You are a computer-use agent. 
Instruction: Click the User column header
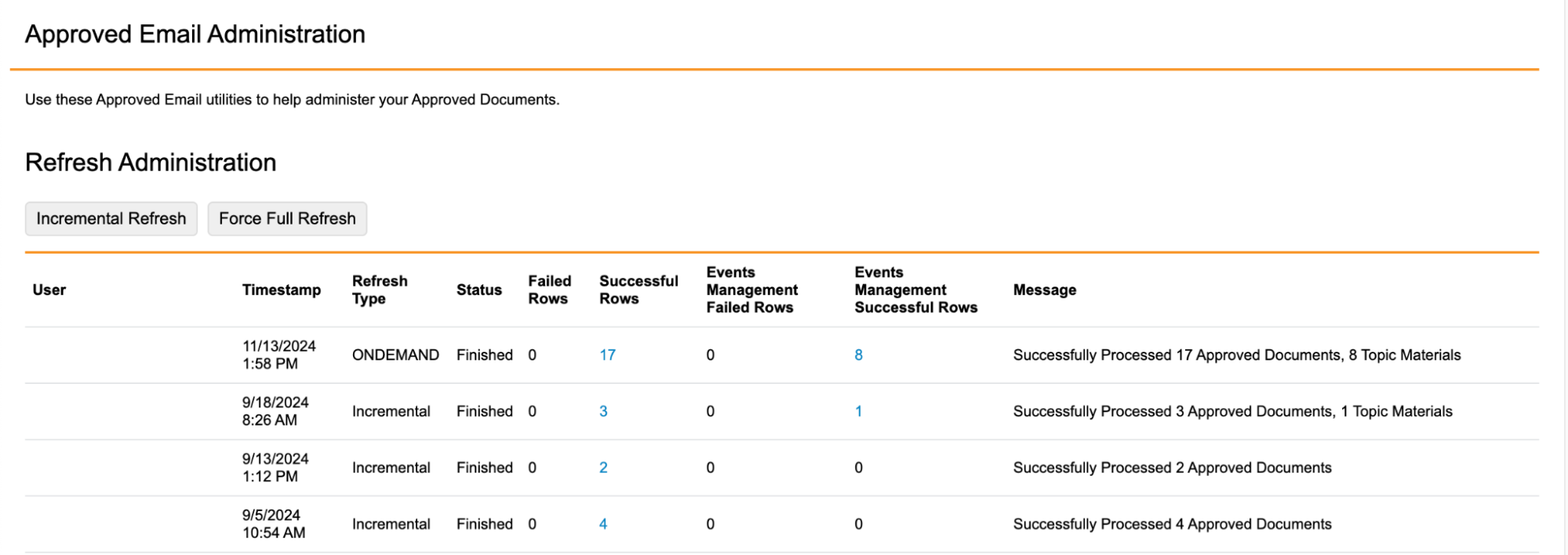pos(49,290)
